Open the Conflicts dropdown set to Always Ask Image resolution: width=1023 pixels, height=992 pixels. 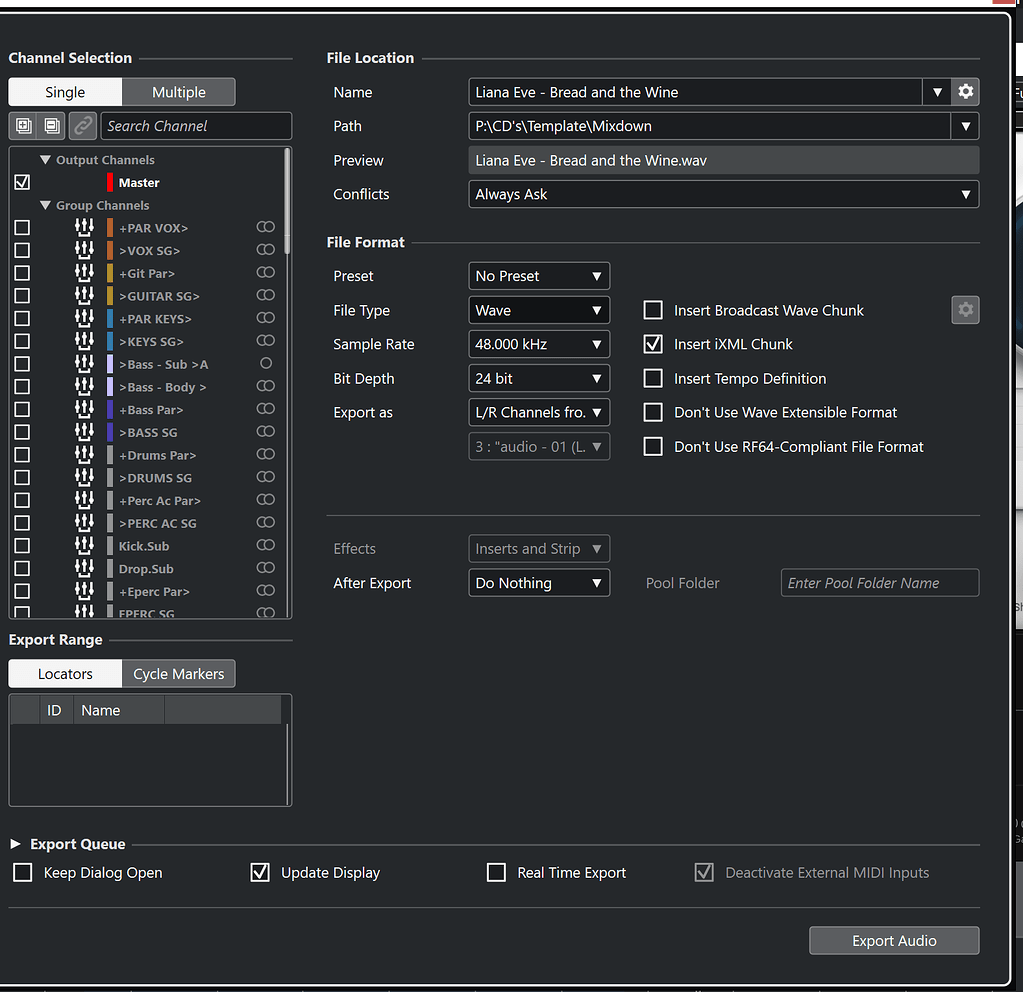point(723,194)
